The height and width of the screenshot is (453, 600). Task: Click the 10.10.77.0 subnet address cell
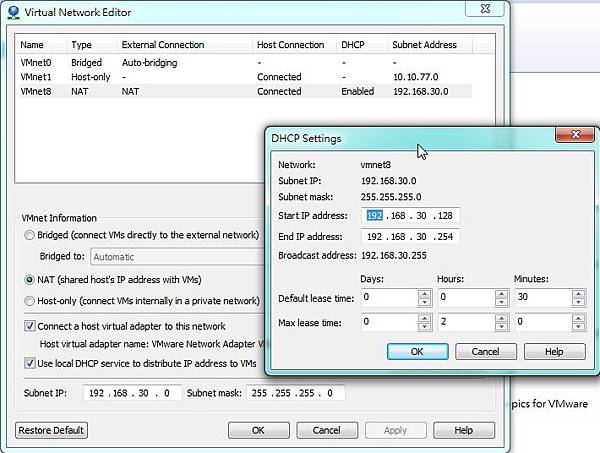[416, 77]
